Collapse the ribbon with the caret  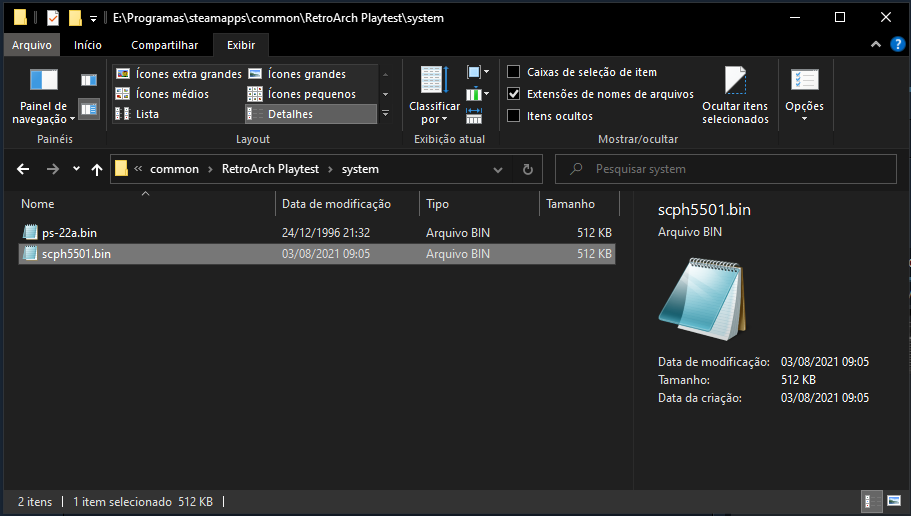[x=876, y=45]
